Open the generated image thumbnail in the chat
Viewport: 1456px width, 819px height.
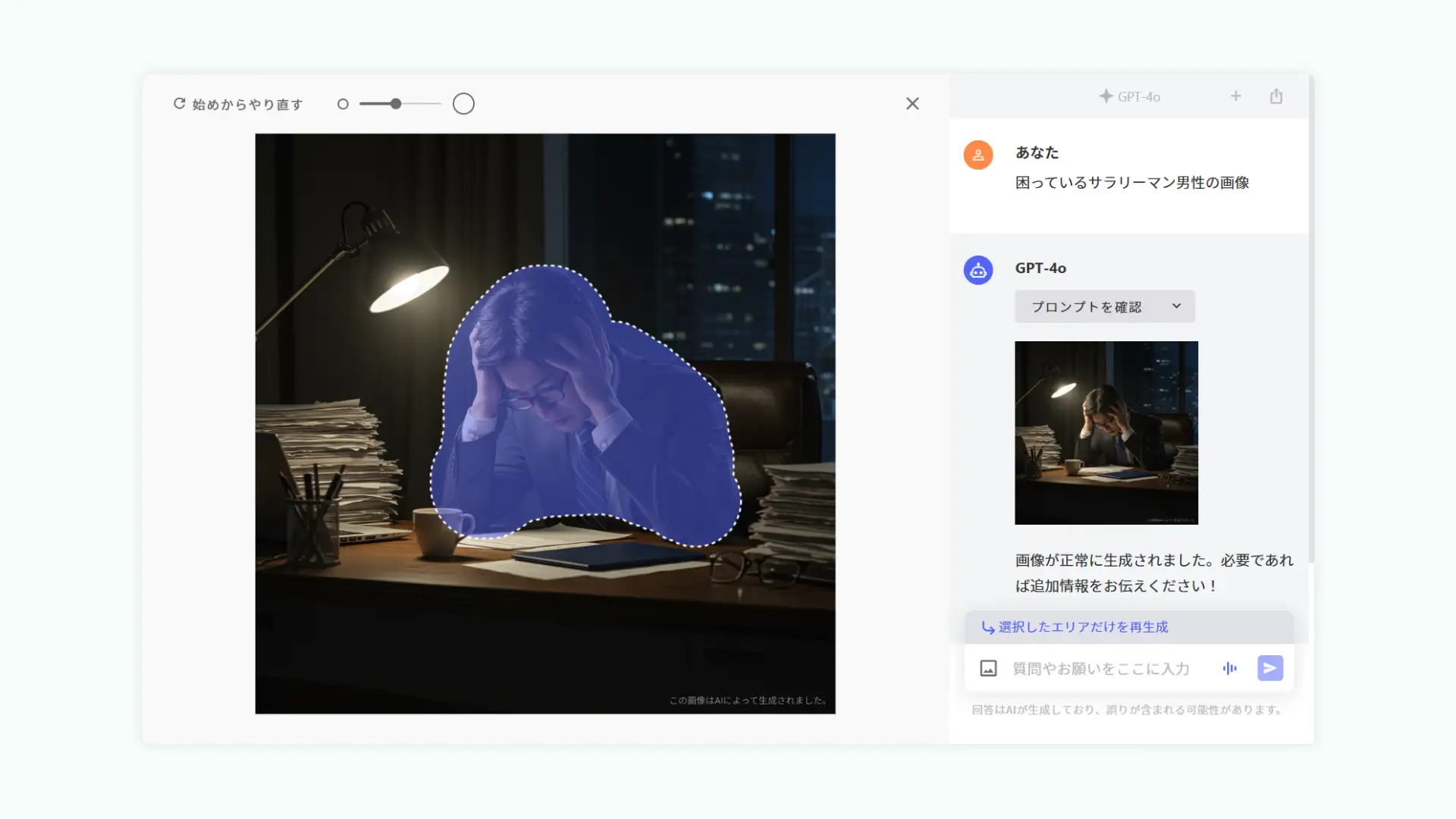[x=1106, y=433]
